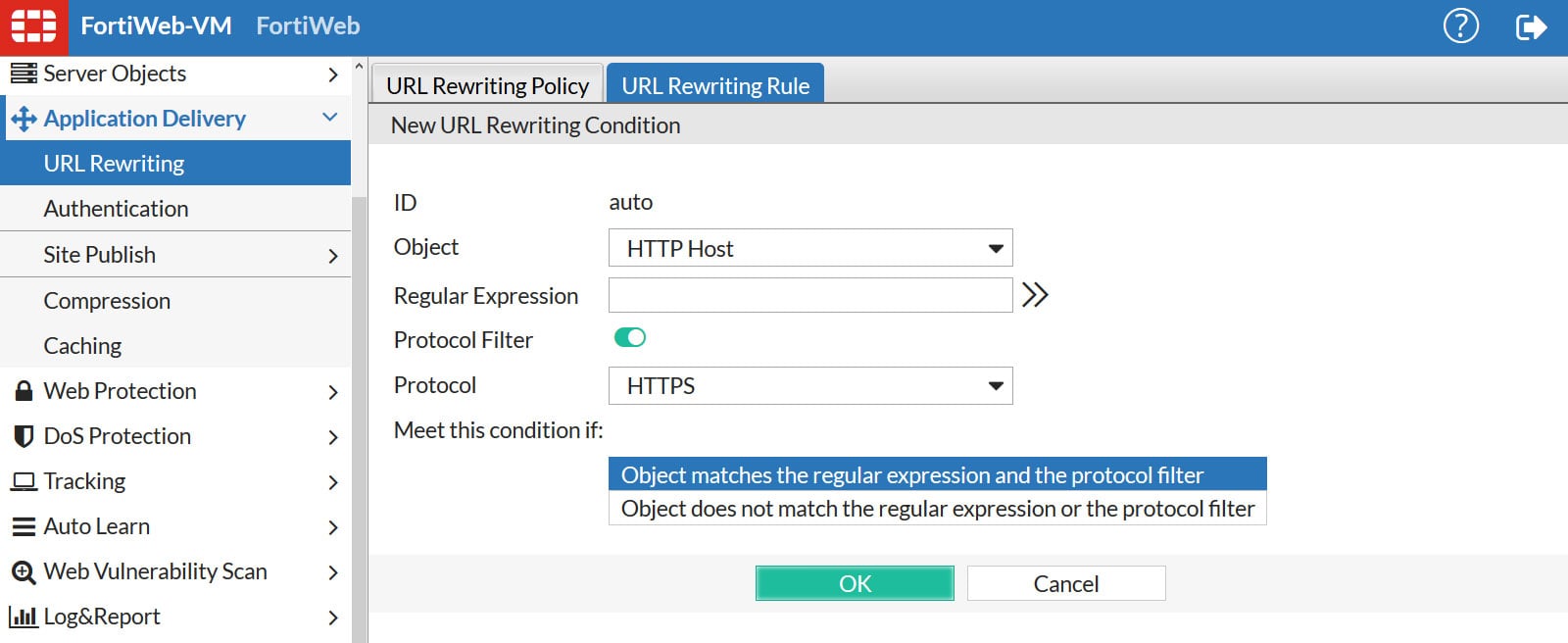Open Caching in the sidebar
This screenshot has width=1568, height=643.
click(x=175, y=345)
